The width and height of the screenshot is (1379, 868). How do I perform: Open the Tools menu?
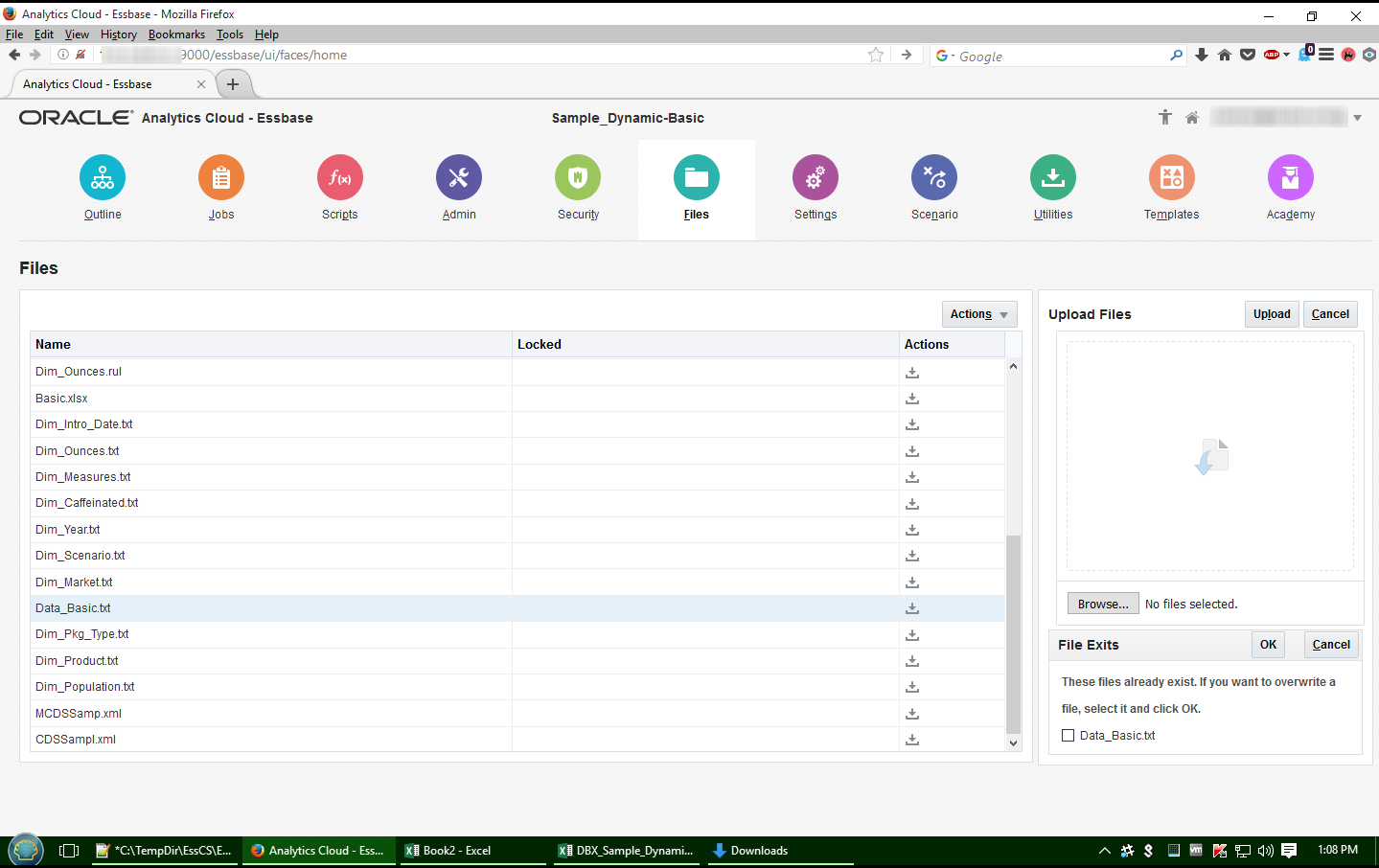coord(230,34)
